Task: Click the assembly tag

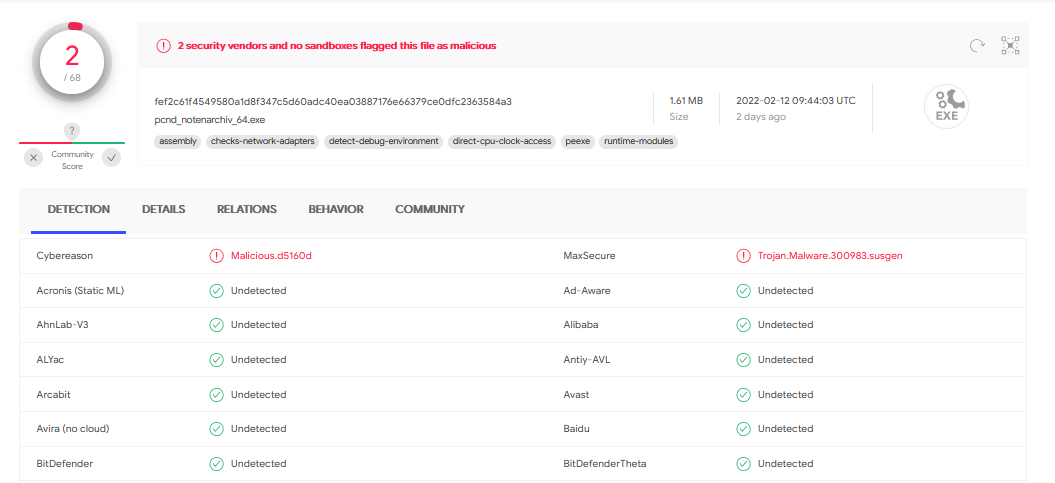Action: [178, 141]
